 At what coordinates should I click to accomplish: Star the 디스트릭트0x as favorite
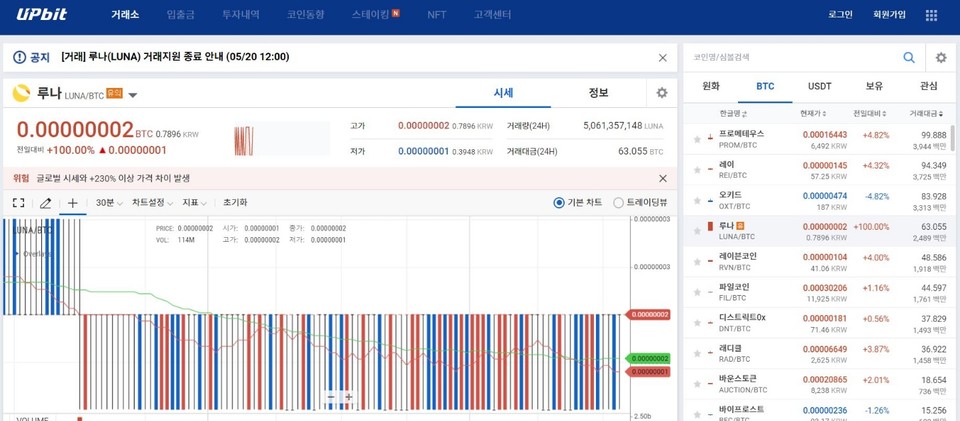click(697, 323)
